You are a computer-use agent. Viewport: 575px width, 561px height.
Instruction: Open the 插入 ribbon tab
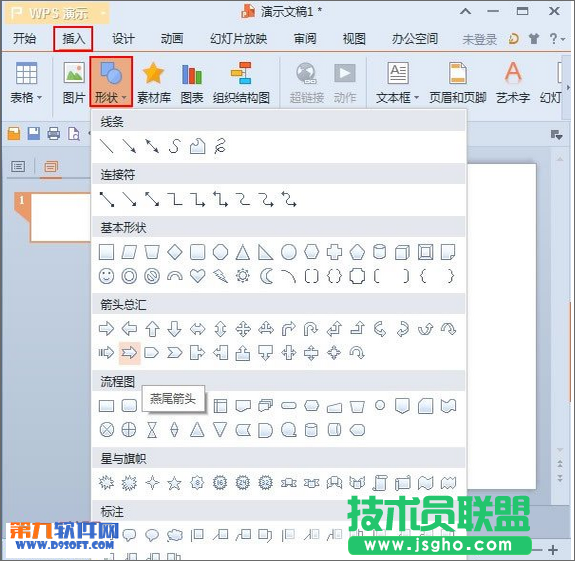click(x=73, y=38)
